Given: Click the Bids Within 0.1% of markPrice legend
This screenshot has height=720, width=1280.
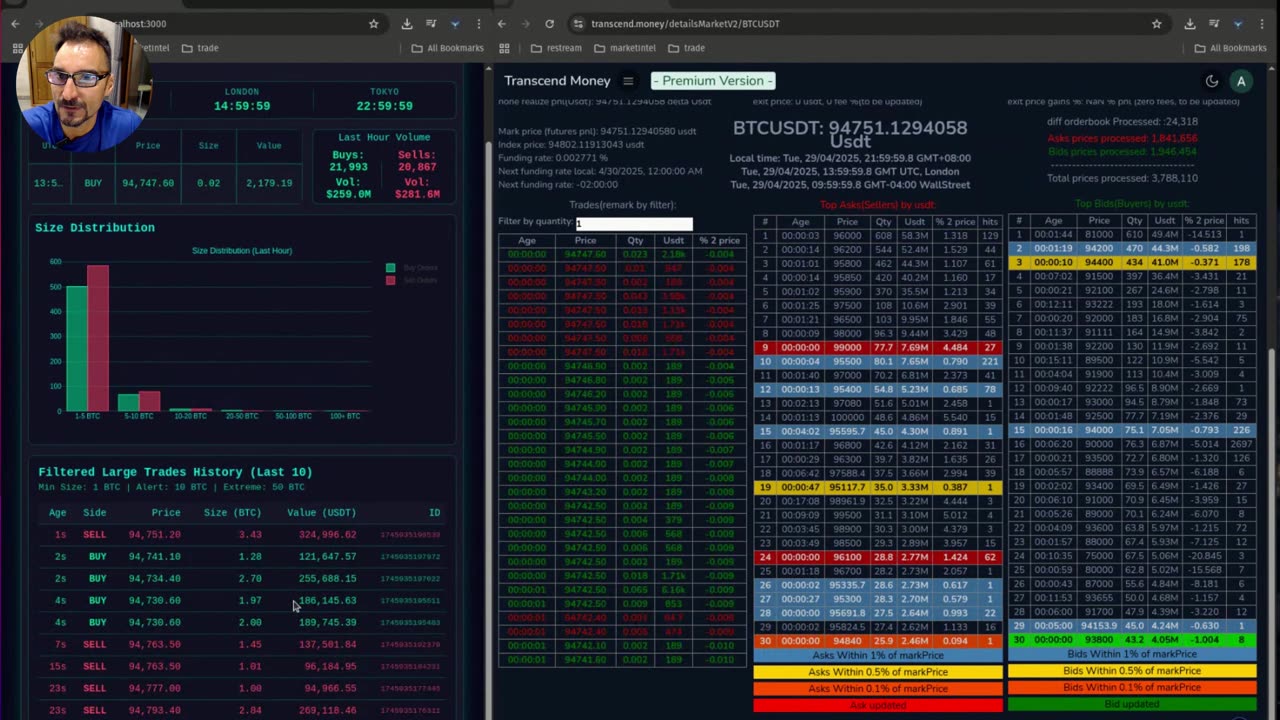Looking at the screenshot, I should [x=1132, y=688].
